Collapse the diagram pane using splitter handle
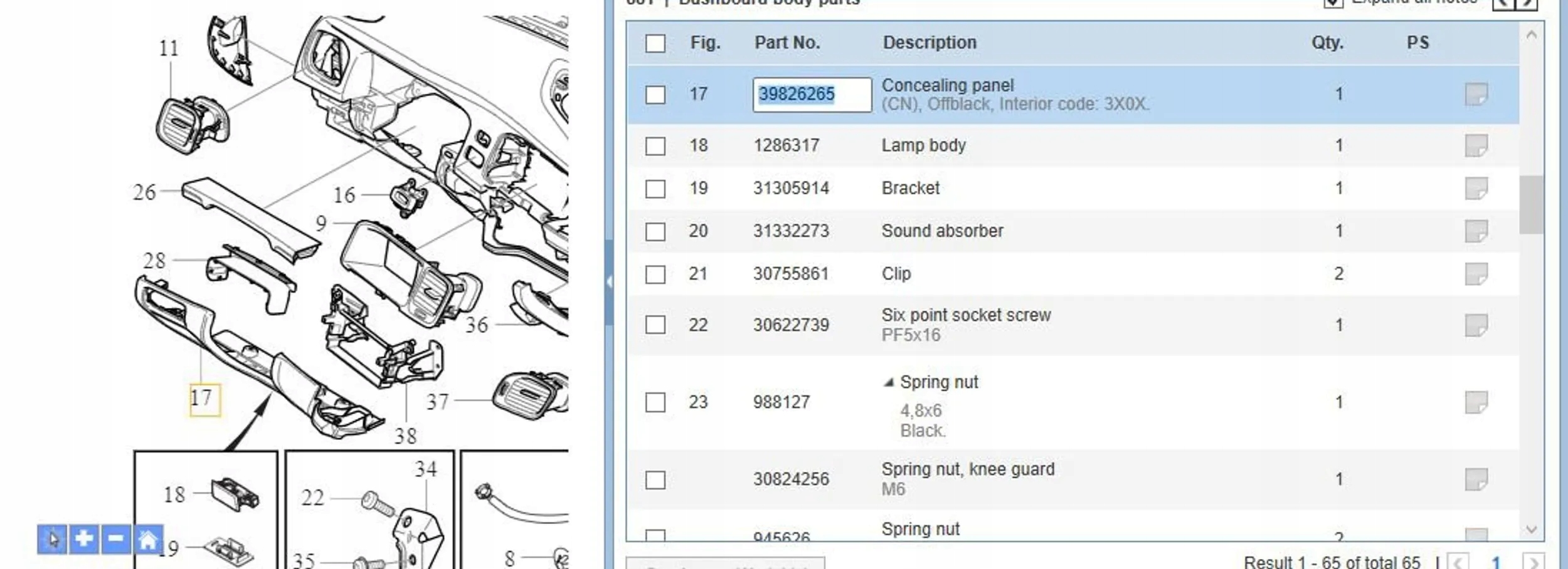 coord(608,282)
